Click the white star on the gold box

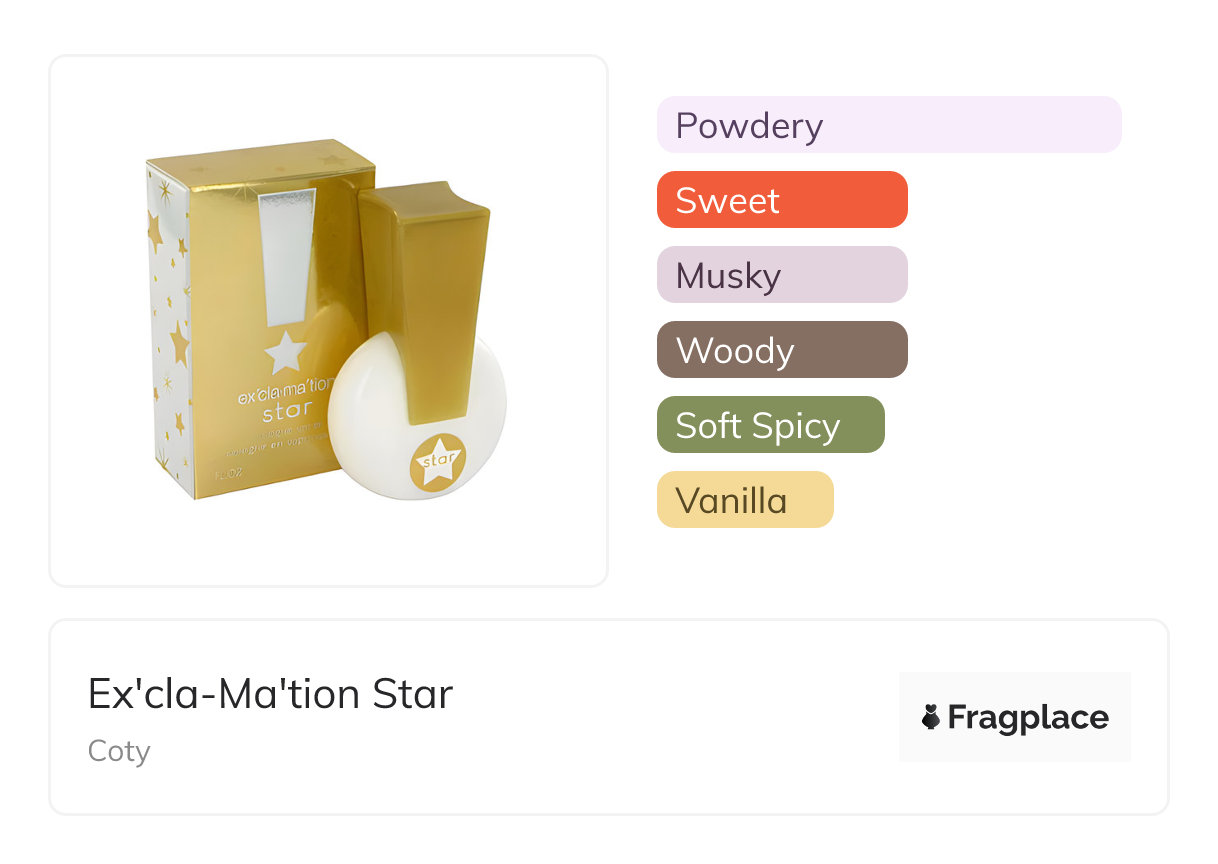point(286,352)
